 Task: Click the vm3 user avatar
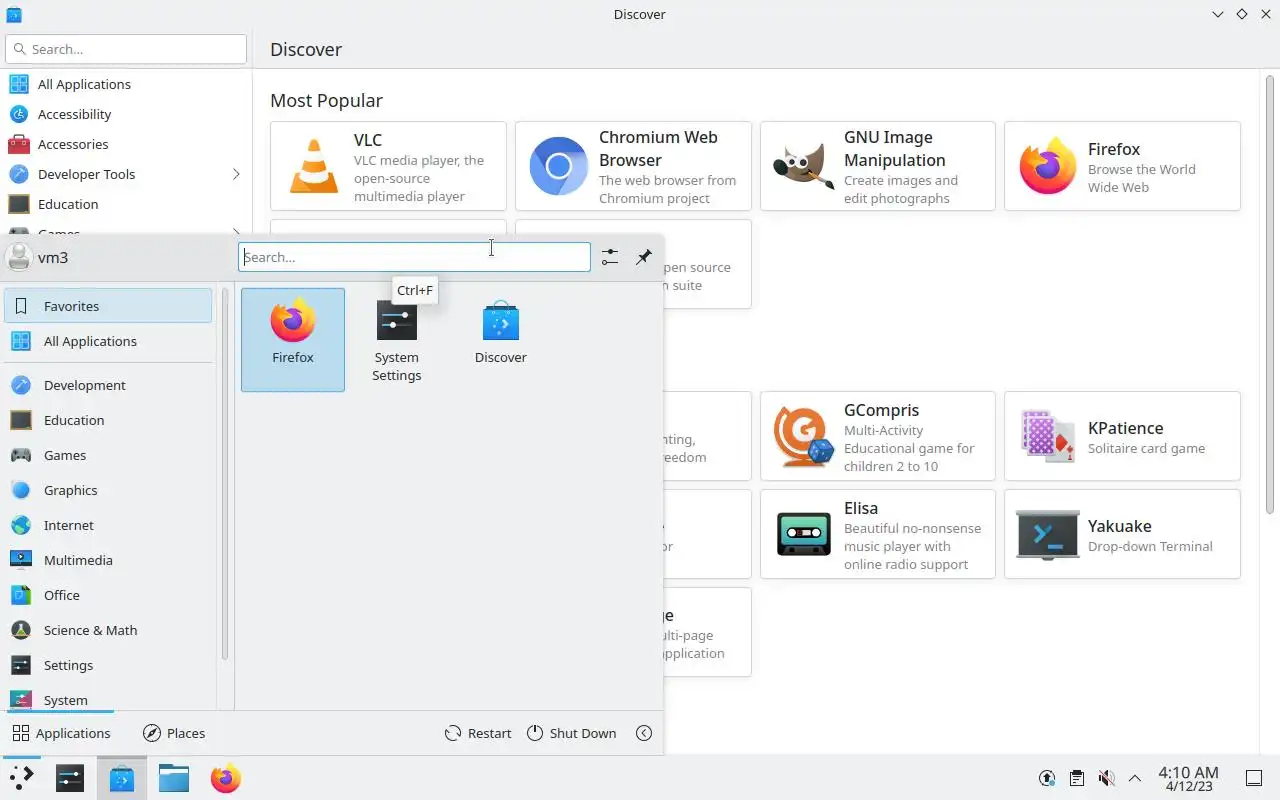[19, 257]
